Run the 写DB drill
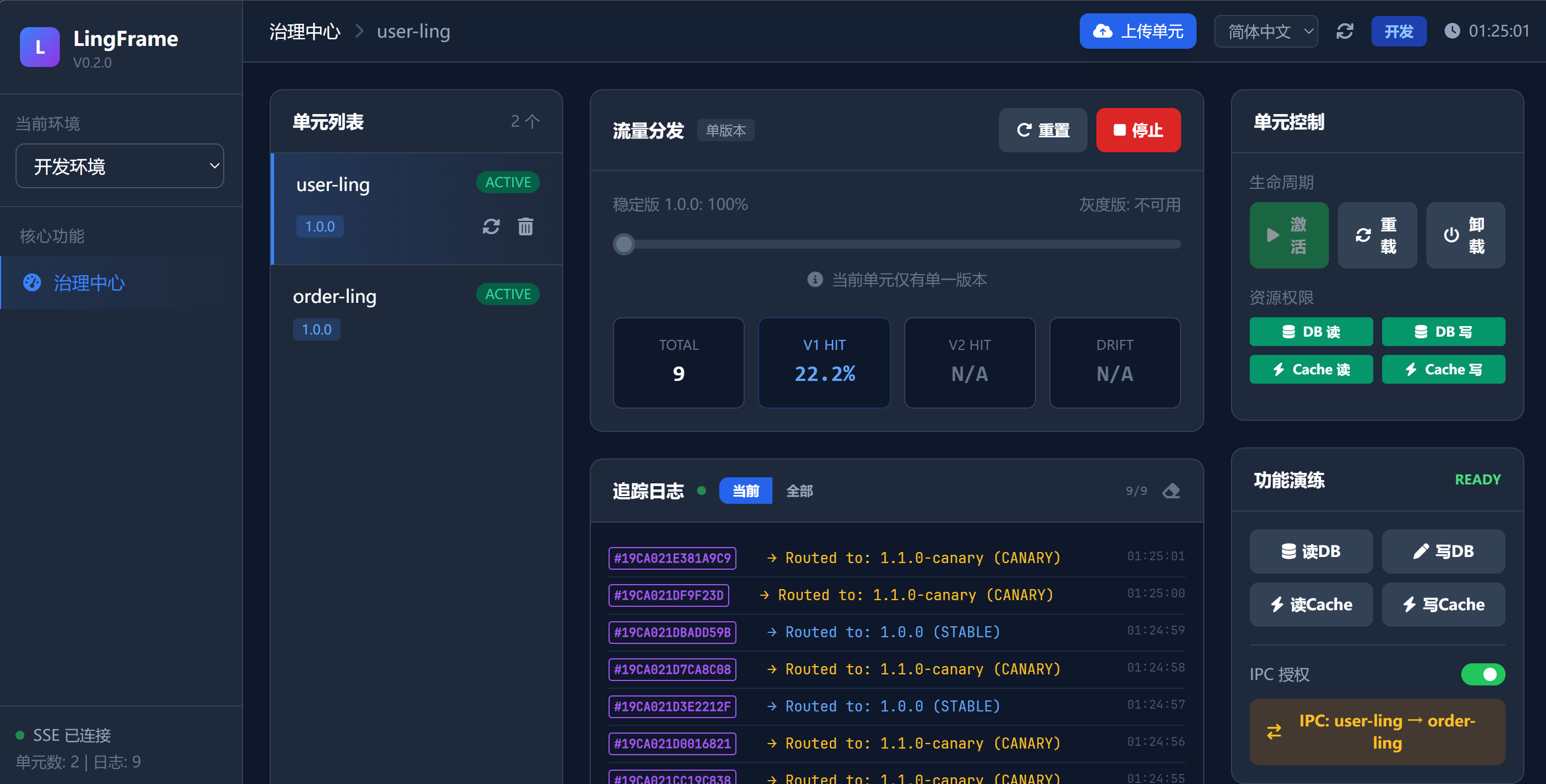 pyautogui.click(x=1443, y=551)
